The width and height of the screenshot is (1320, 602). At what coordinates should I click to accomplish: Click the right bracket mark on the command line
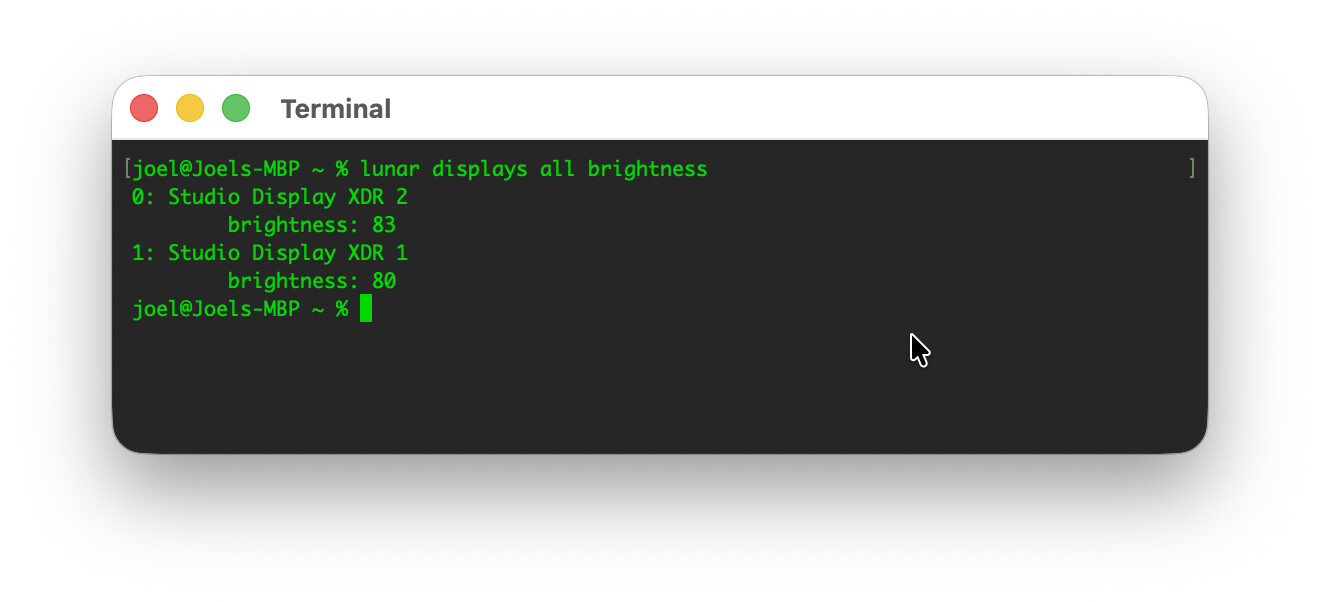(1192, 169)
